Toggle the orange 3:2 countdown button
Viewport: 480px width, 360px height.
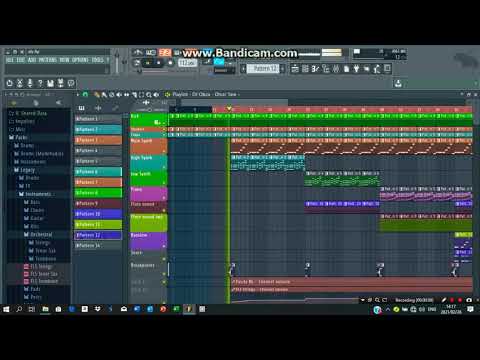pos(165,52)
